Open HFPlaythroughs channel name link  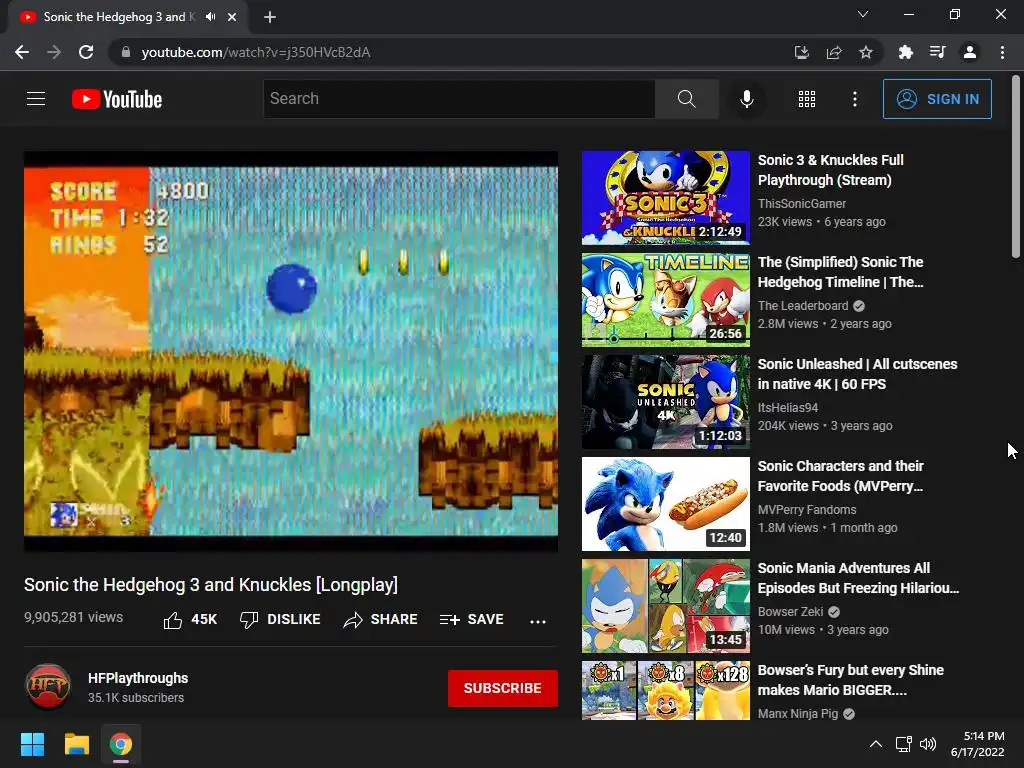138,678
